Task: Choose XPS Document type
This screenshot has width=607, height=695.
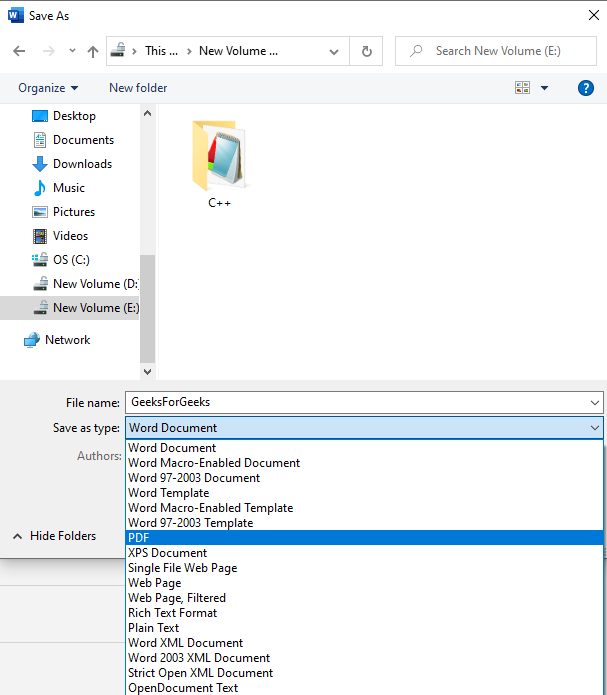Action: [364, 553]
